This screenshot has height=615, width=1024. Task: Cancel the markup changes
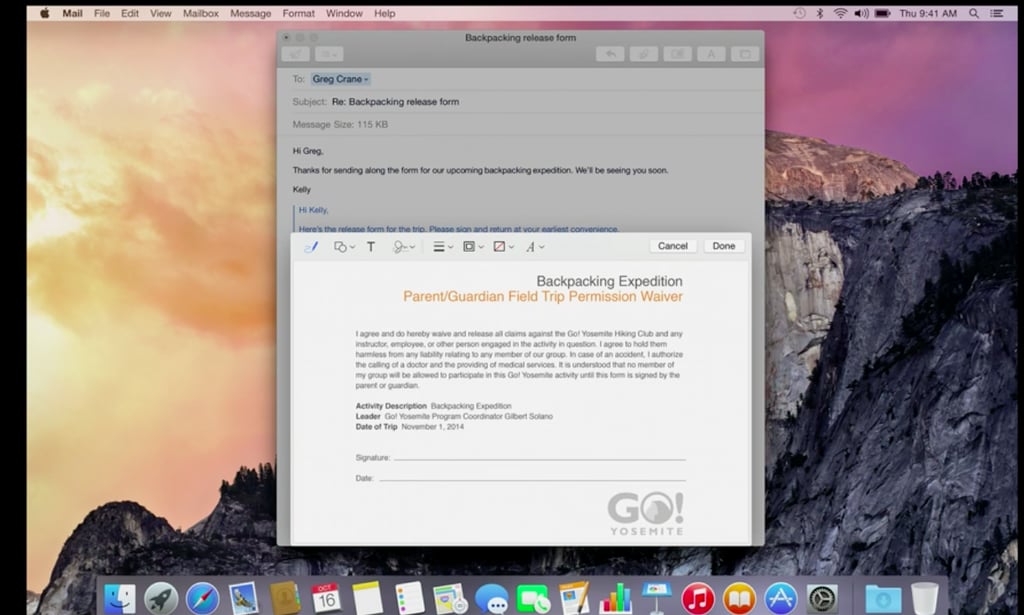(673, 245)
